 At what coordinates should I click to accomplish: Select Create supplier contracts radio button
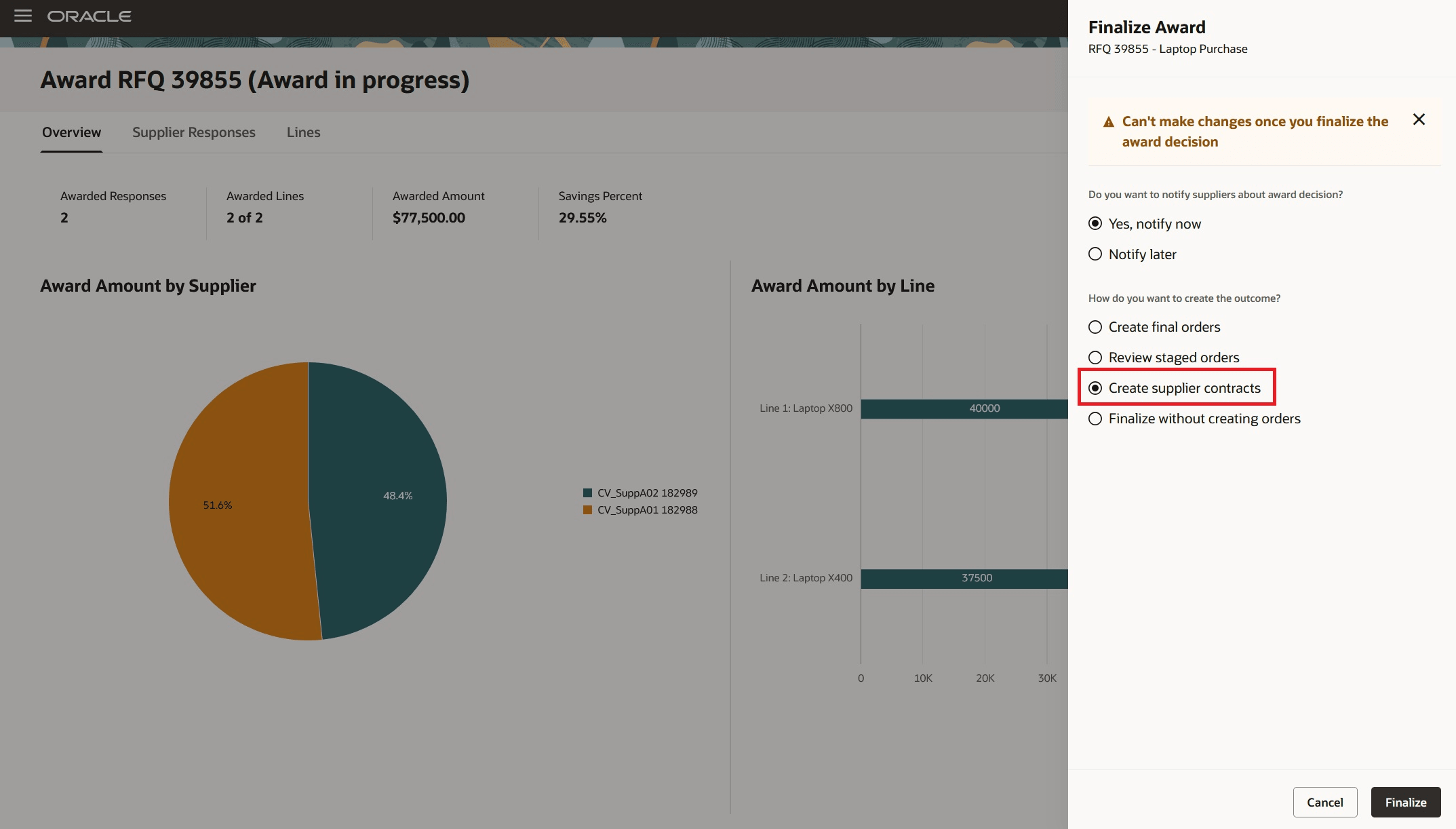tap(1095, 388)
